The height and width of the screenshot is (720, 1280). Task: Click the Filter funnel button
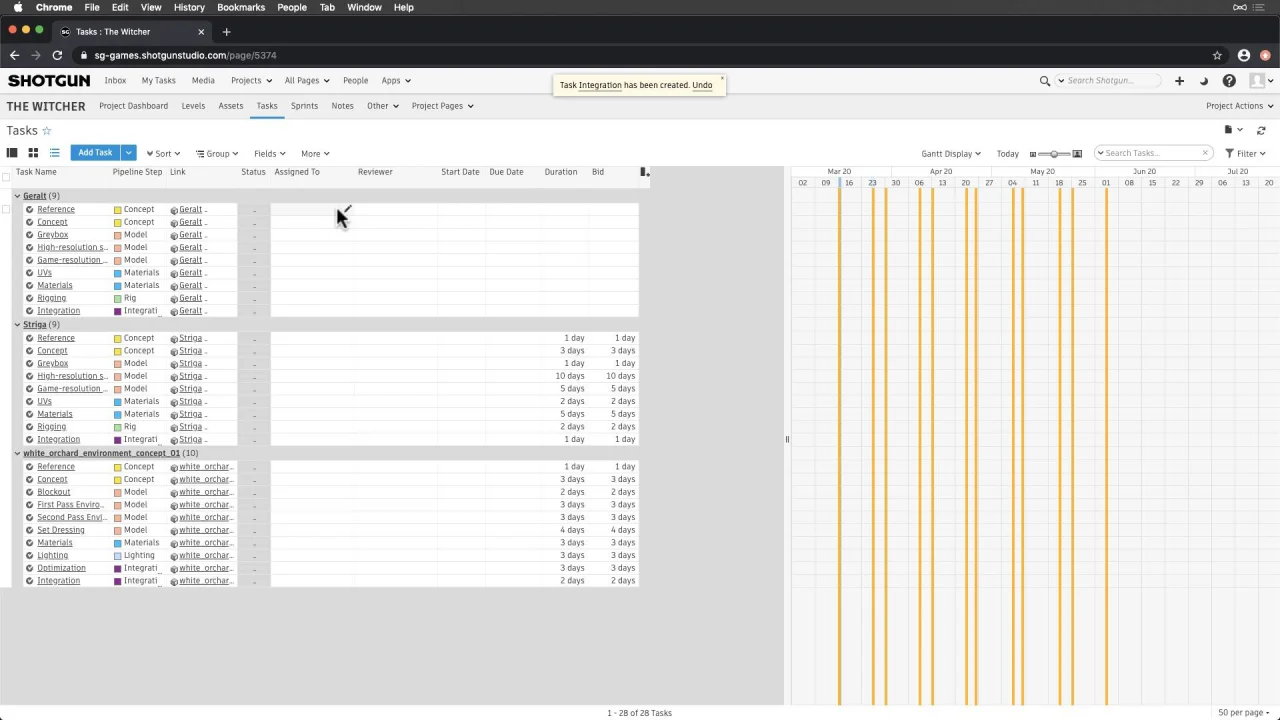(x=1245, y=153)
